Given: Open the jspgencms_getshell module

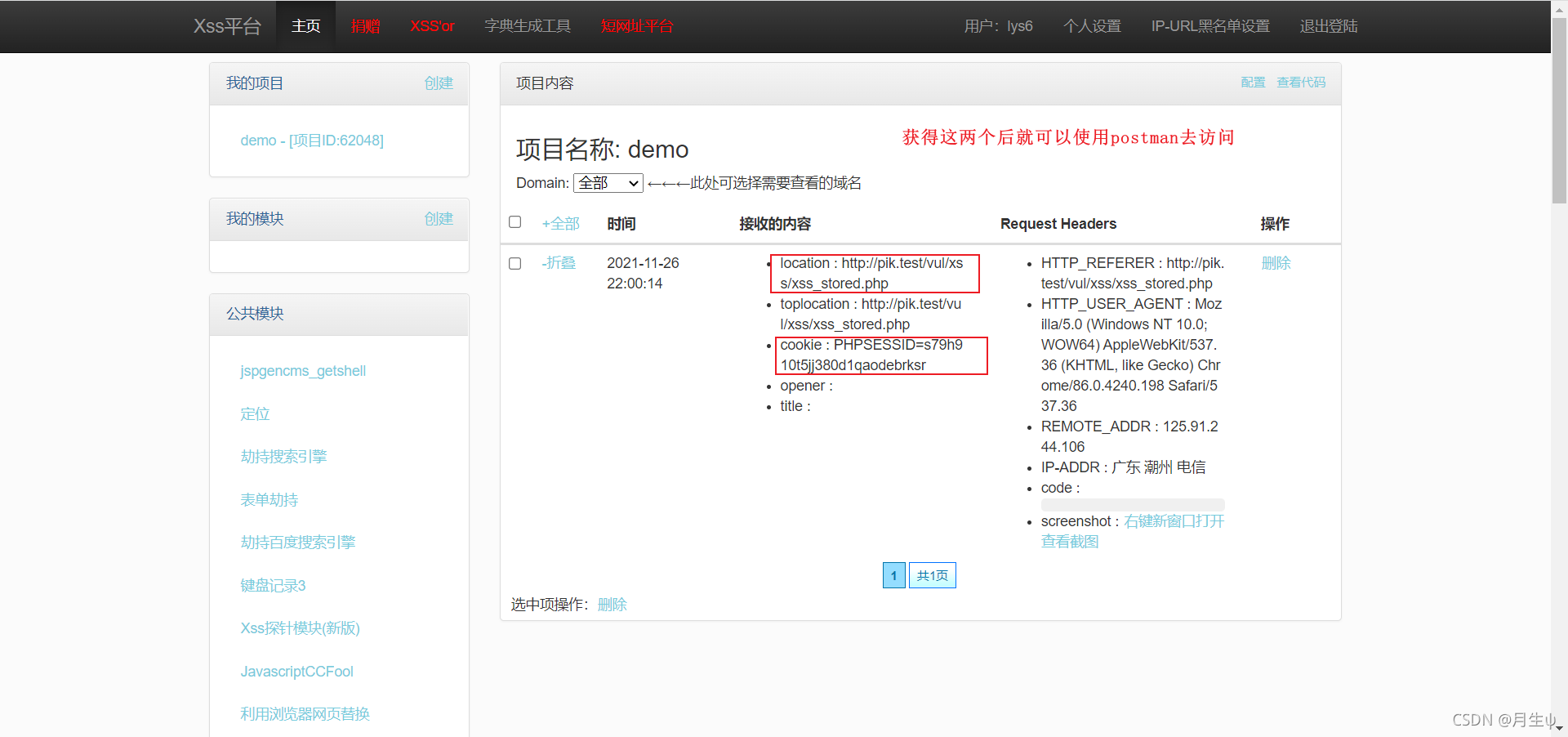Looking at the screenshot, I should coord(303,371).
